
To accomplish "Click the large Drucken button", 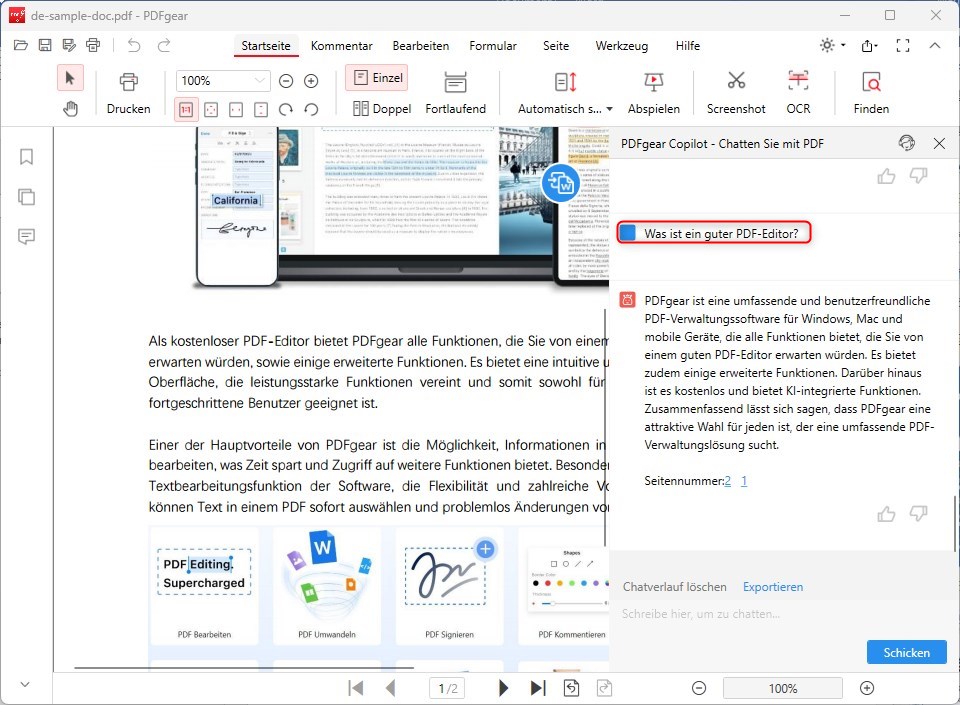I will click(x=129, y=93).
